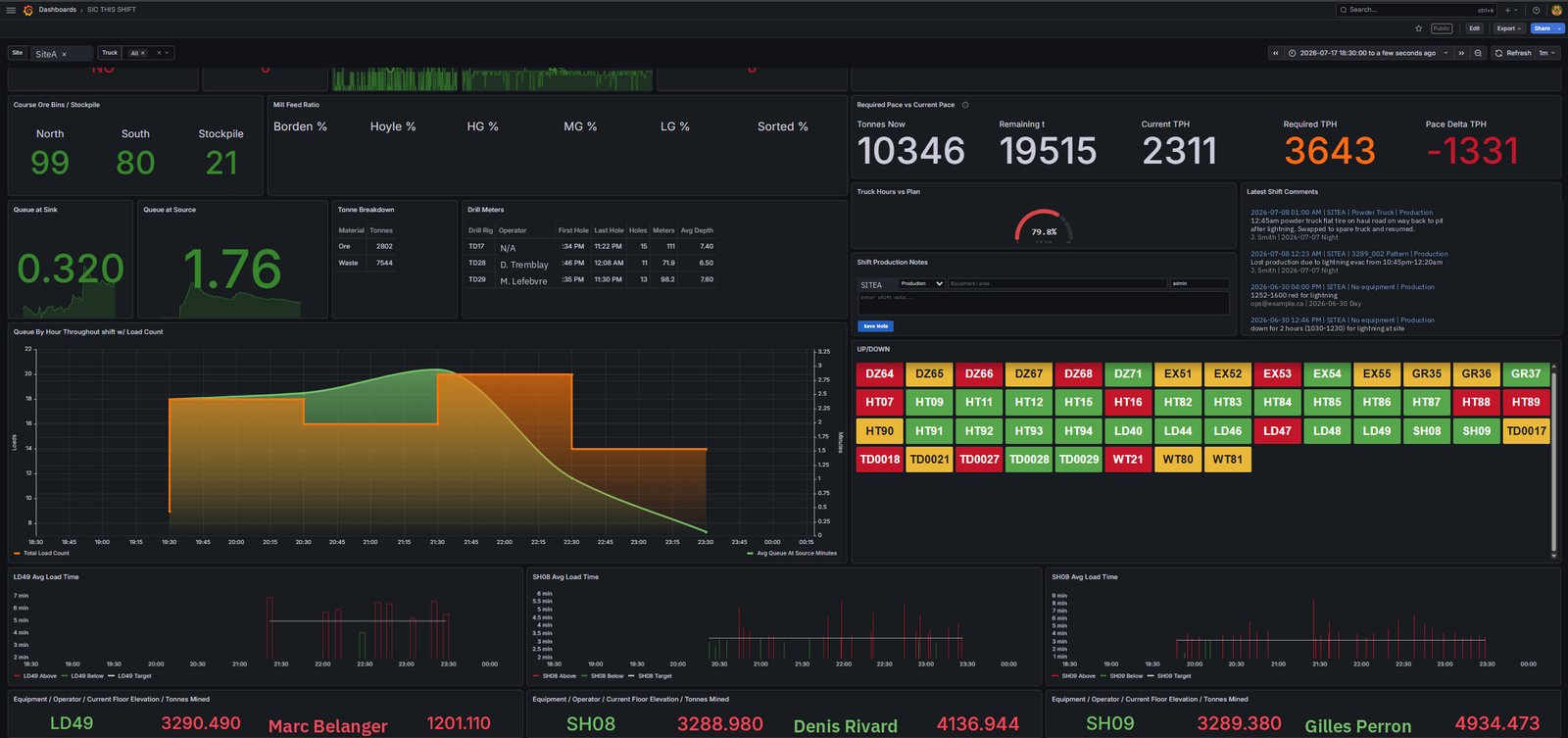Go to Grafana home via logo

pyautogui.click(x=27, y=10)
